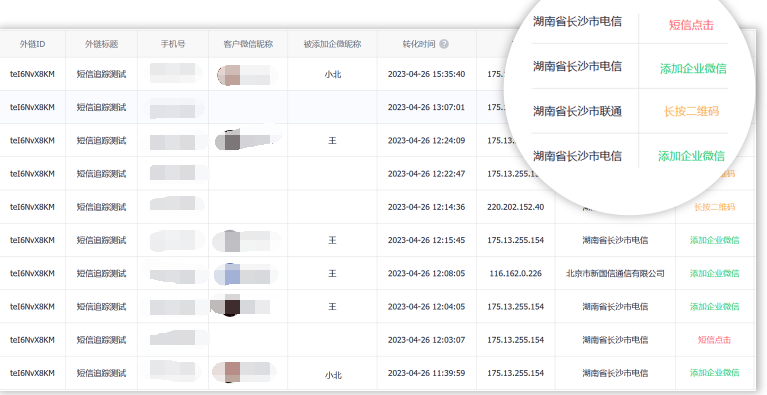
Task: Click 添加企业微信 status in the 12:08:05 row
Action: (x=715, y=273)
